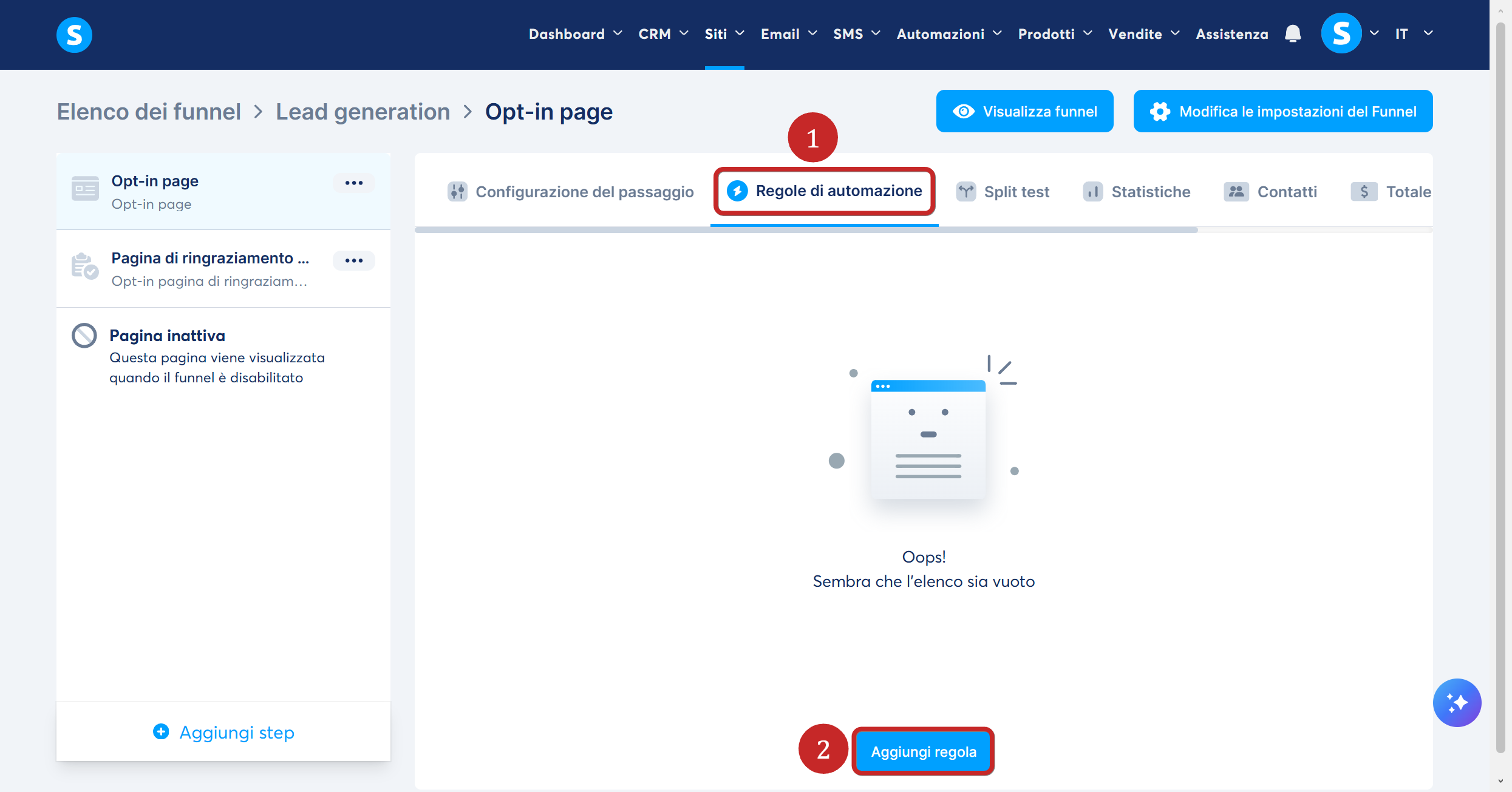1512x792 pixels.
Task: Select the Pagina inattiva entry
Action: [x=223, y=356]
